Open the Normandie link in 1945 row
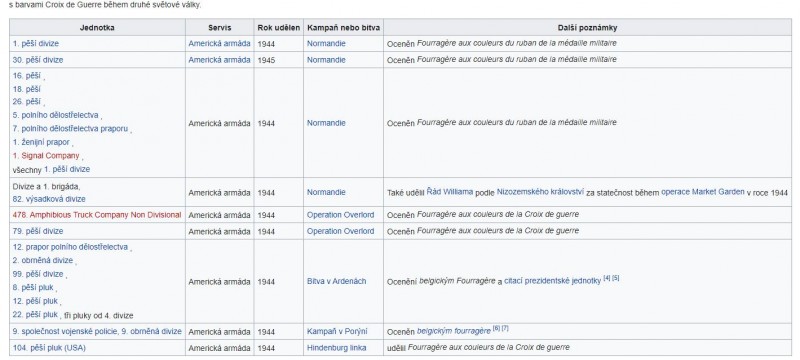This screenshot has width=800, height=360. pos(326,60)
